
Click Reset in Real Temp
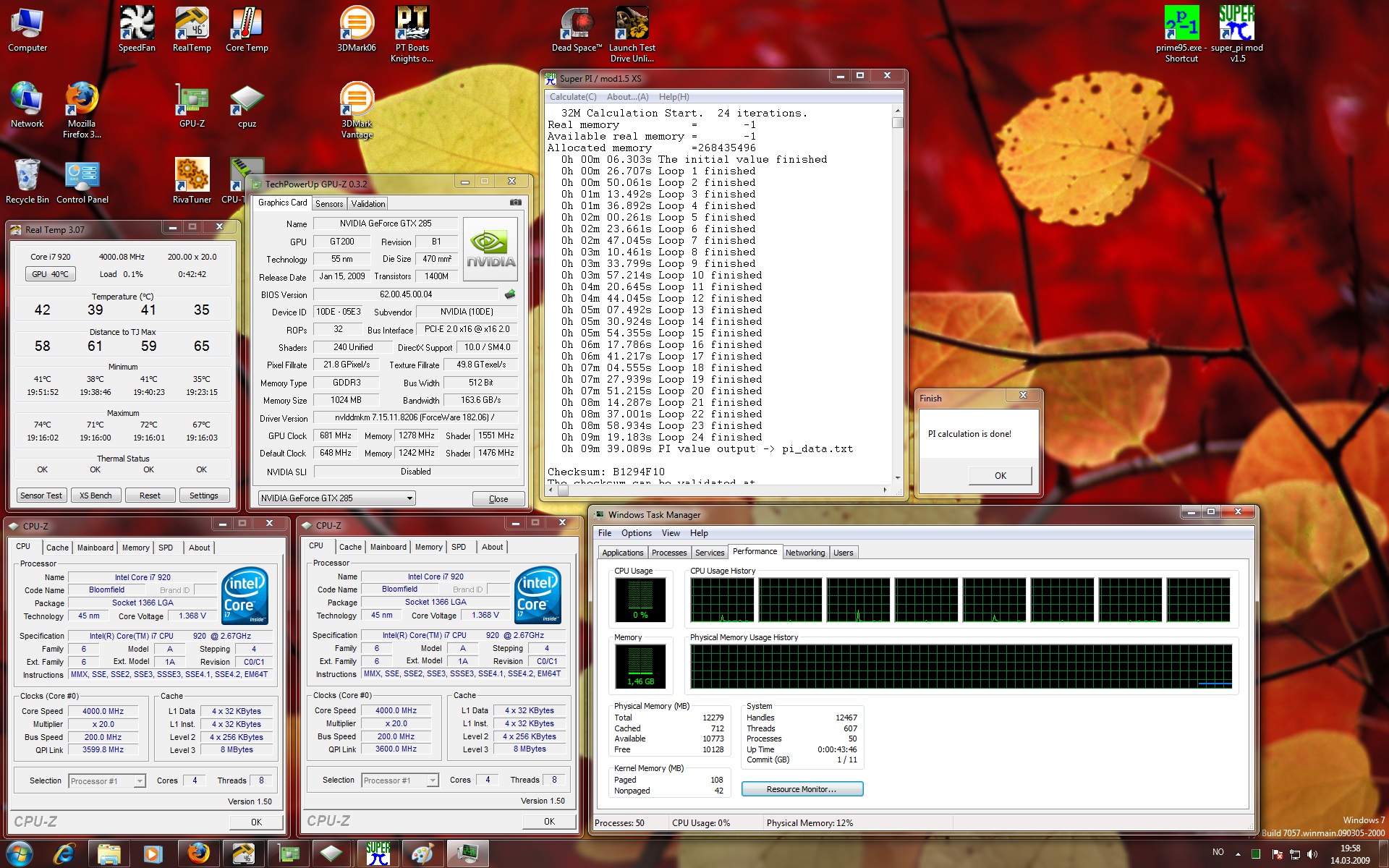(x=150, y=495)
